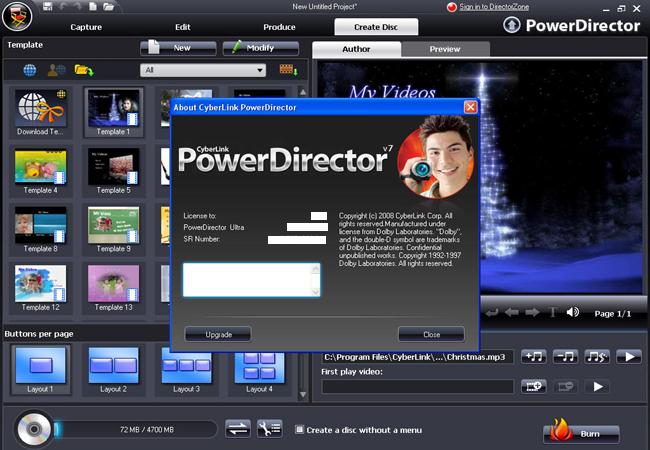Image resolution: width=650 pixels, height=450 pixels.
Task: Click the Christmas.mp3 music path field
Action: pos(417,357)
